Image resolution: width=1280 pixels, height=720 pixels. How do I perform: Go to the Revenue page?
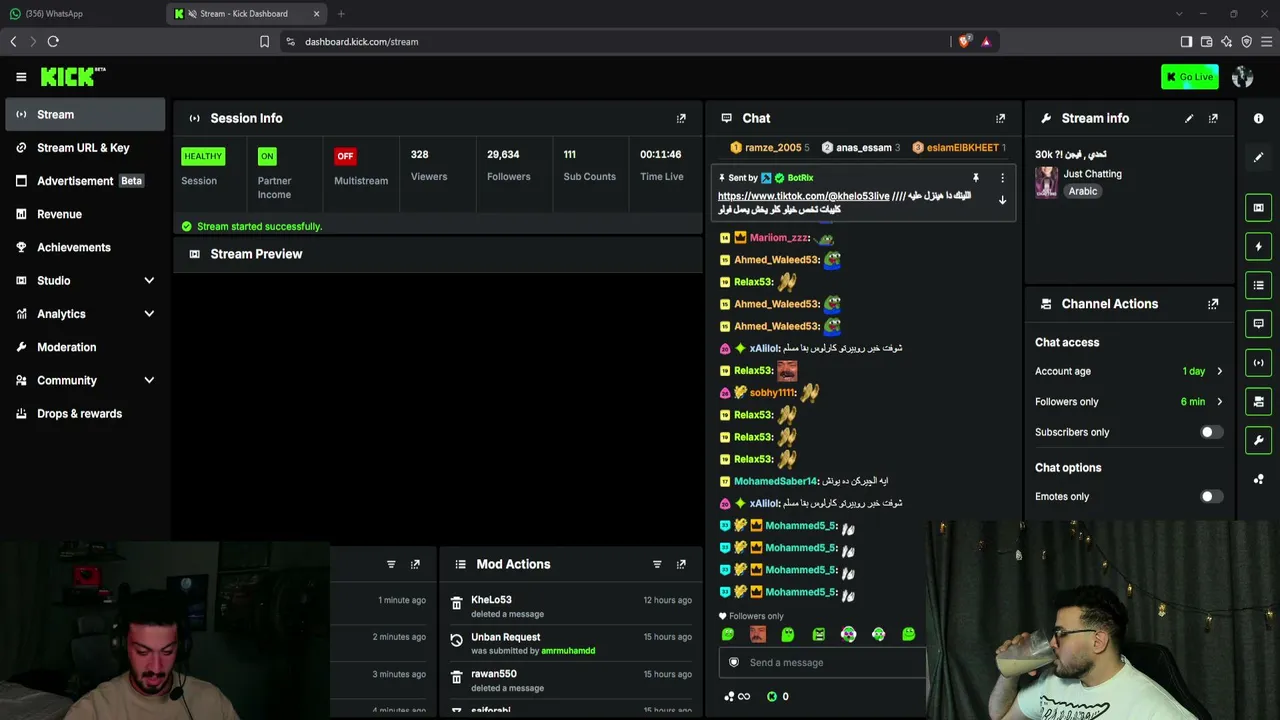[x=85, y=214]
